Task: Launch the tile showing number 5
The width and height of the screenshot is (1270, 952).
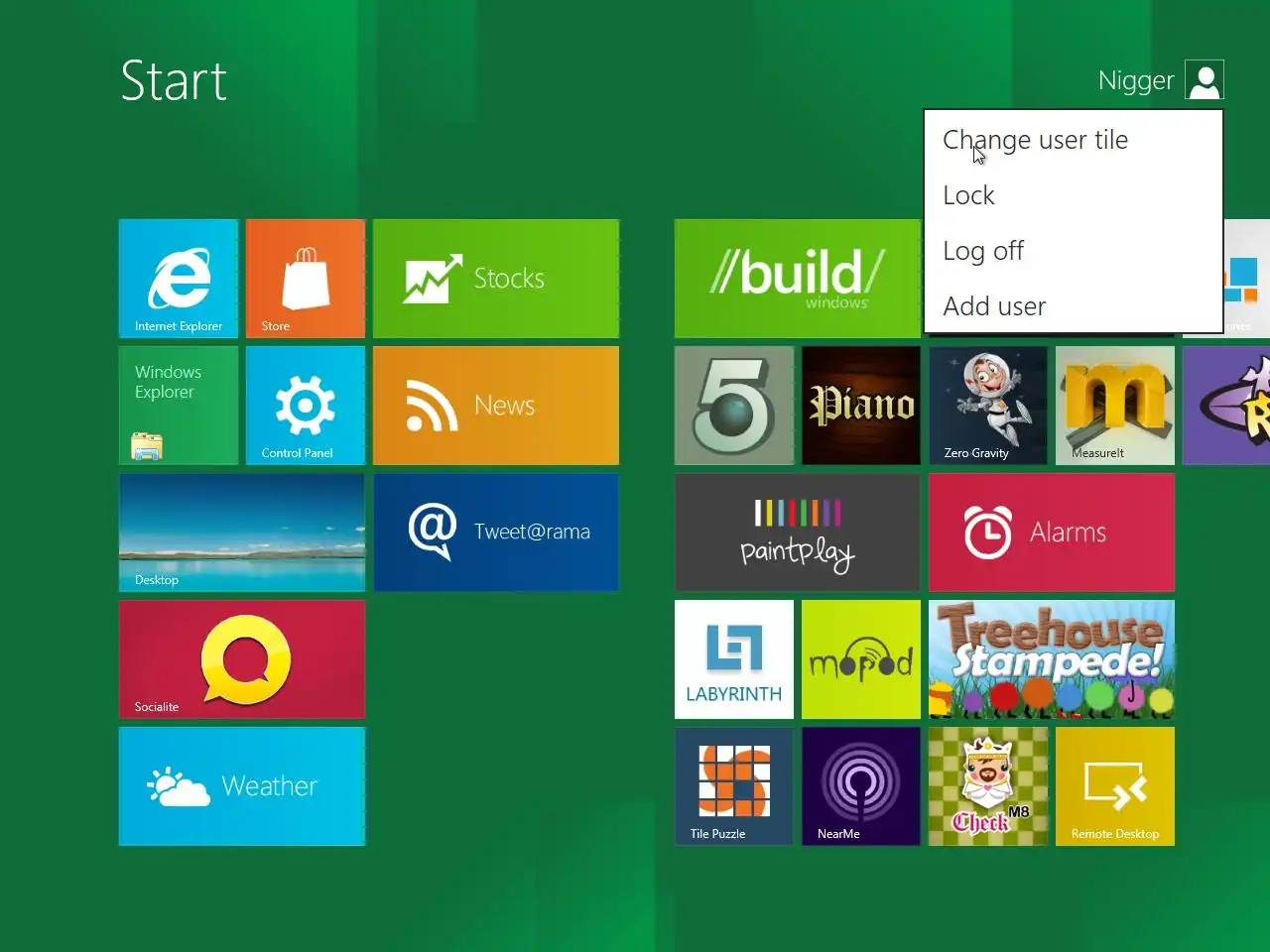Action: coord(734,406)
